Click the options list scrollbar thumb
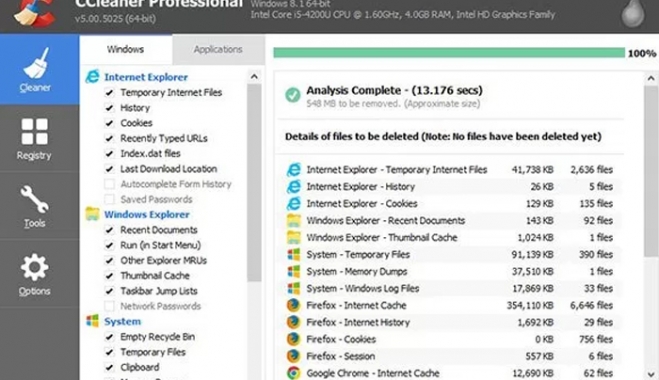The height and width of the screenshot is (380, 659). pyautogui.click(x=254, y=182)
